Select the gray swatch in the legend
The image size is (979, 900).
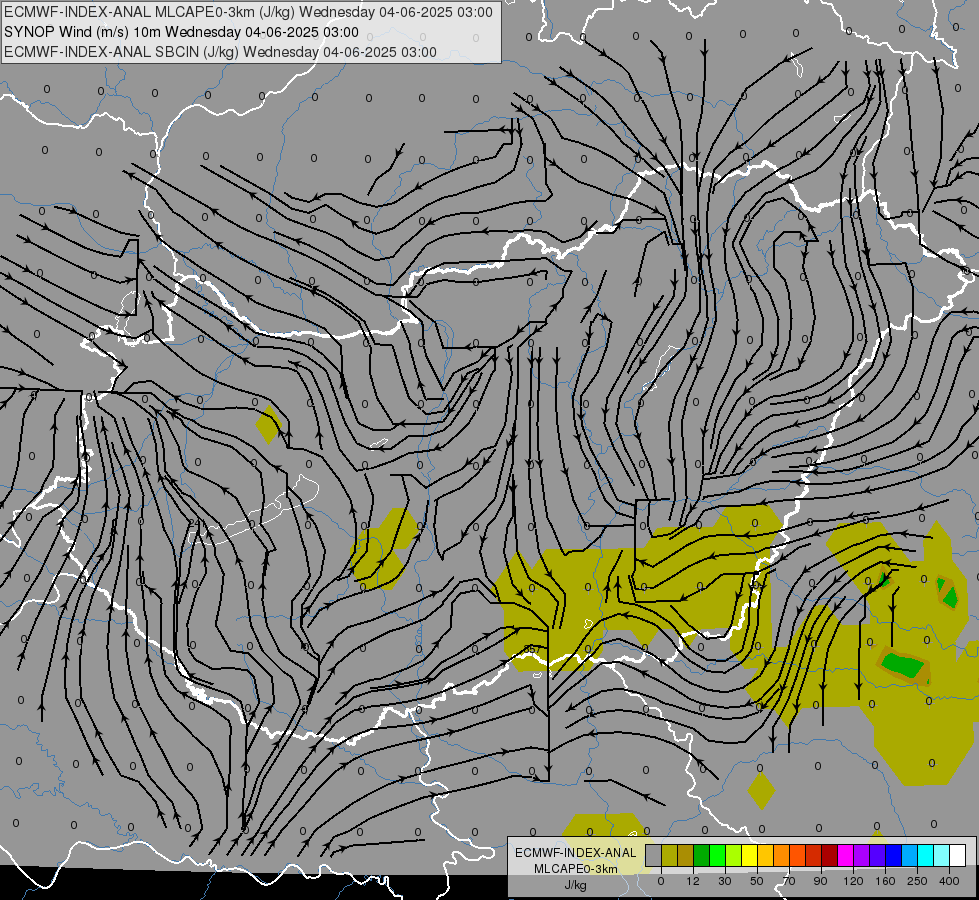coord(654,855)
